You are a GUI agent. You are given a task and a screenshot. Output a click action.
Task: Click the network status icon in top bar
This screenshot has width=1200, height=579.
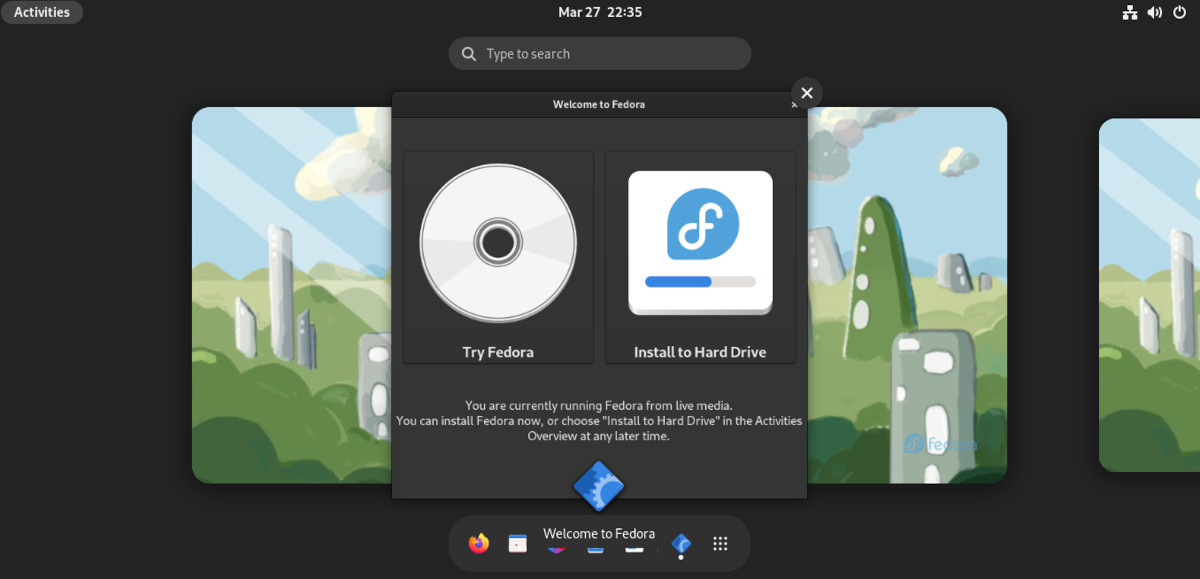point(1130,12)
